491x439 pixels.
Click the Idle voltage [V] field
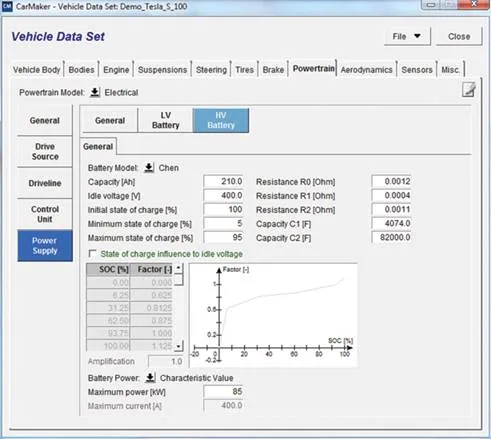(x=223, y=196)
